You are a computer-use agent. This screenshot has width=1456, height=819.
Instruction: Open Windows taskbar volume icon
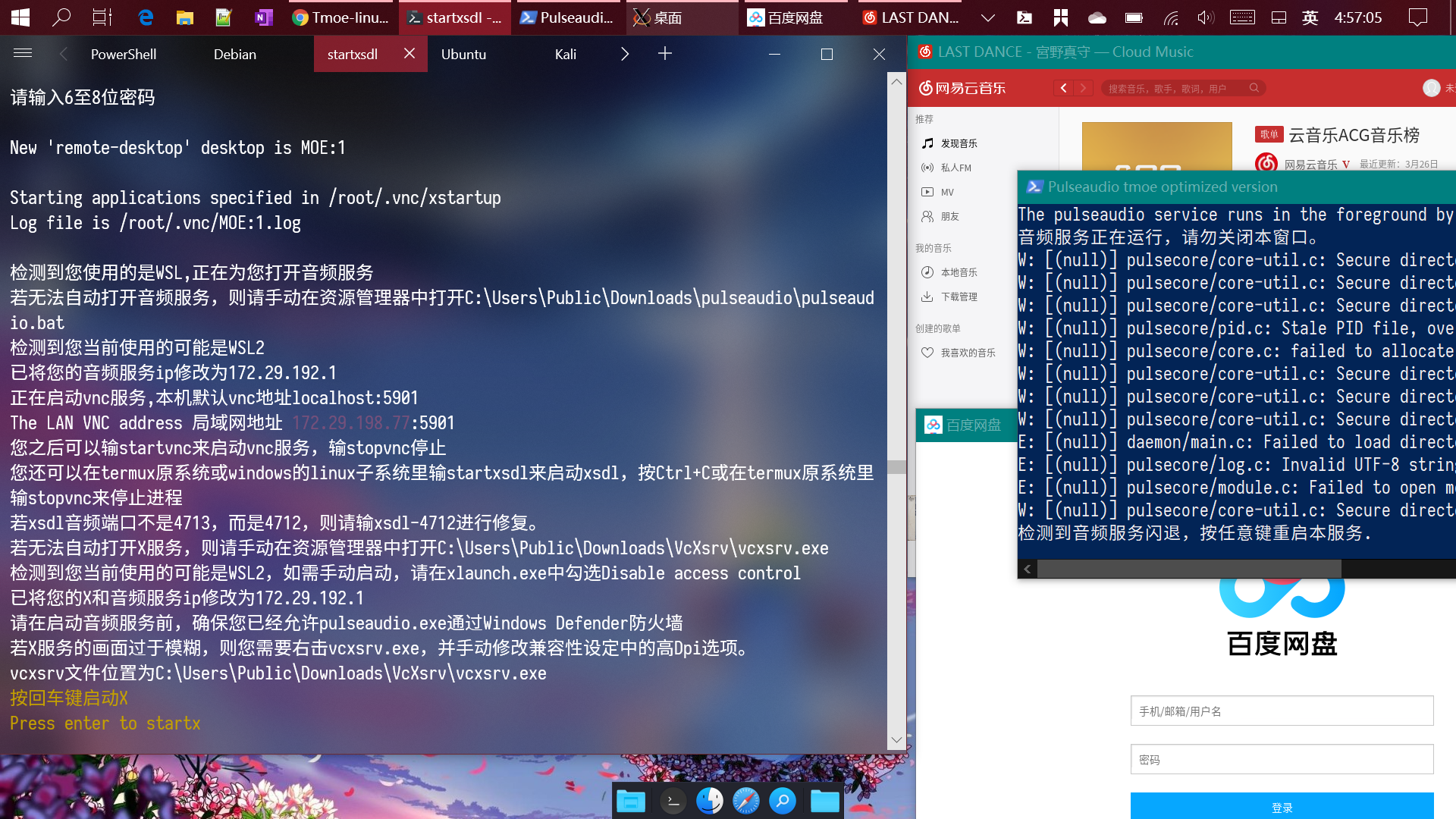point(1205,17)
